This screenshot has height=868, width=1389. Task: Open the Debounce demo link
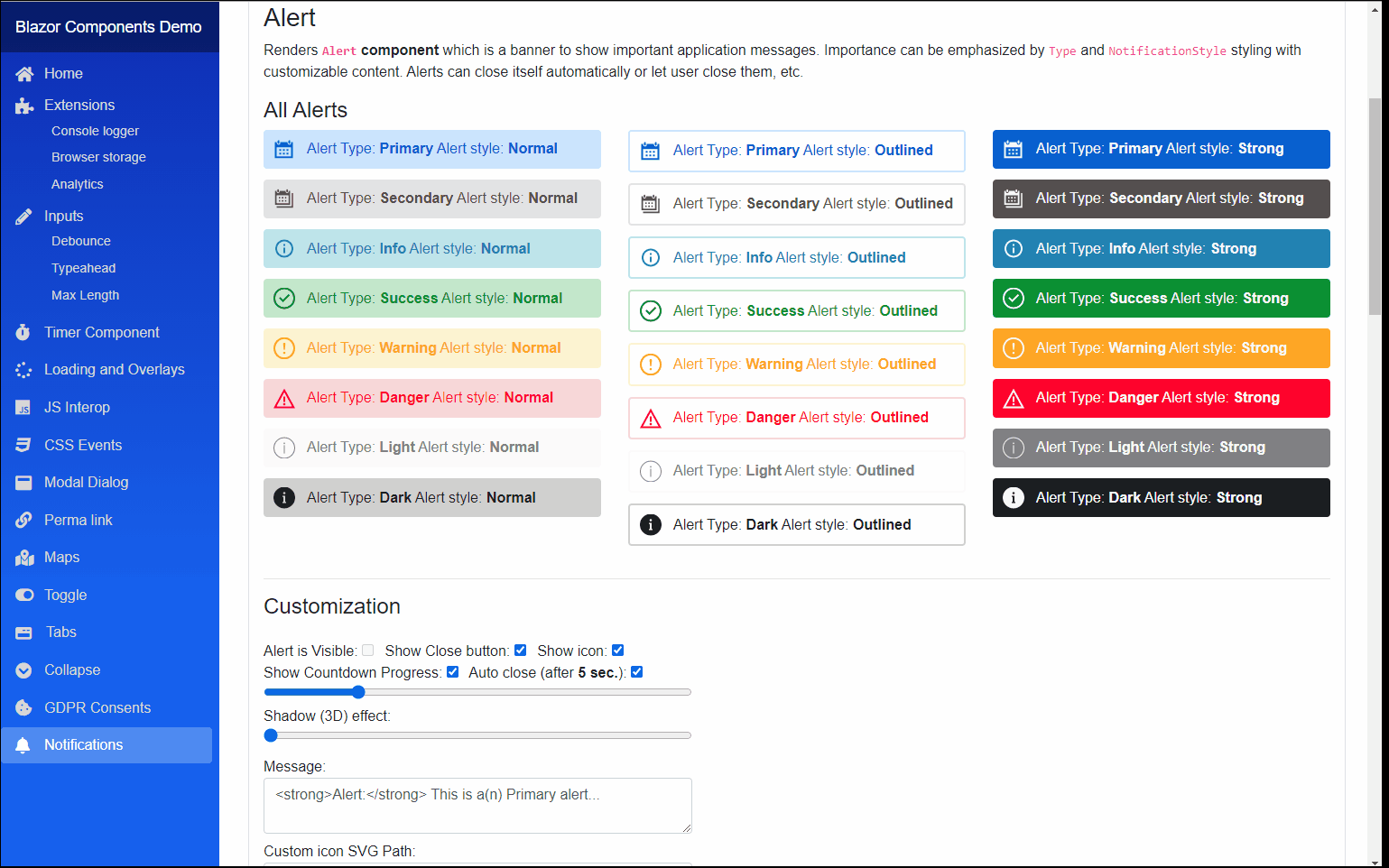[x=80, y=241]
